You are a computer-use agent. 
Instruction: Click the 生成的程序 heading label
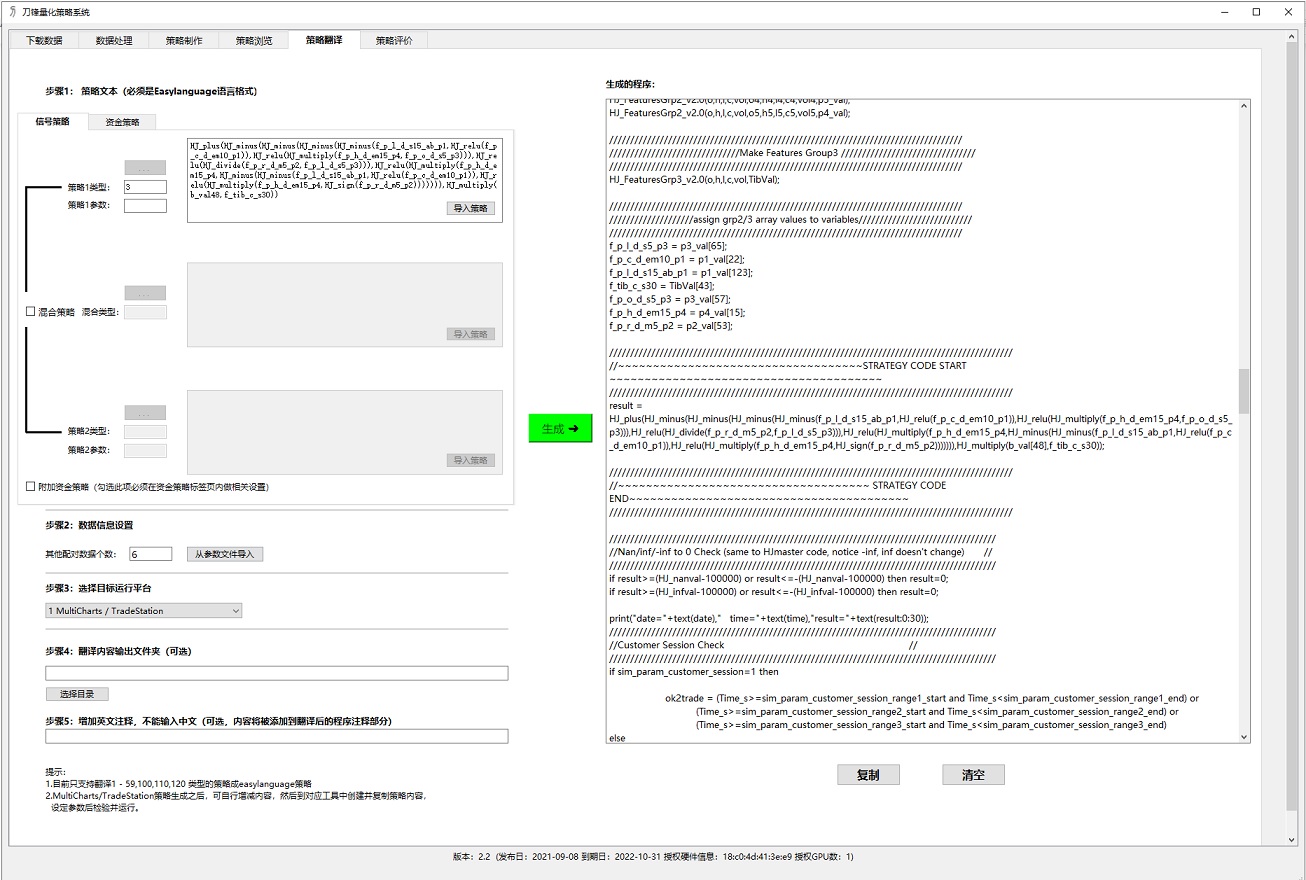[x=630, y=84]
